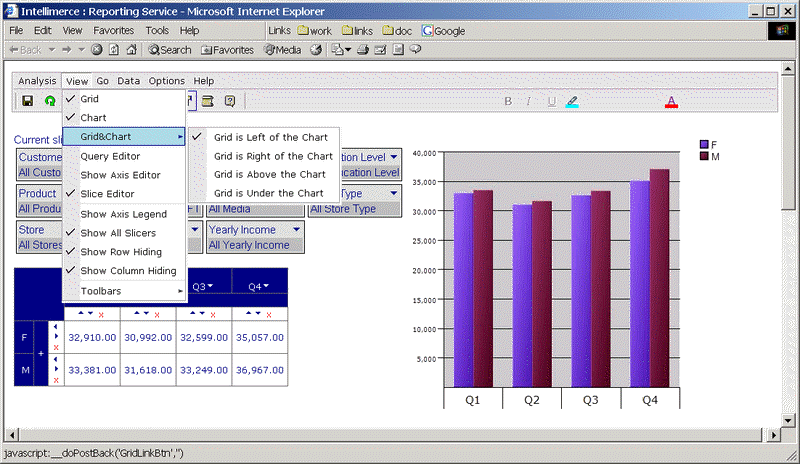
Task: Open the browser Tools menu
Action: point(157,31)
